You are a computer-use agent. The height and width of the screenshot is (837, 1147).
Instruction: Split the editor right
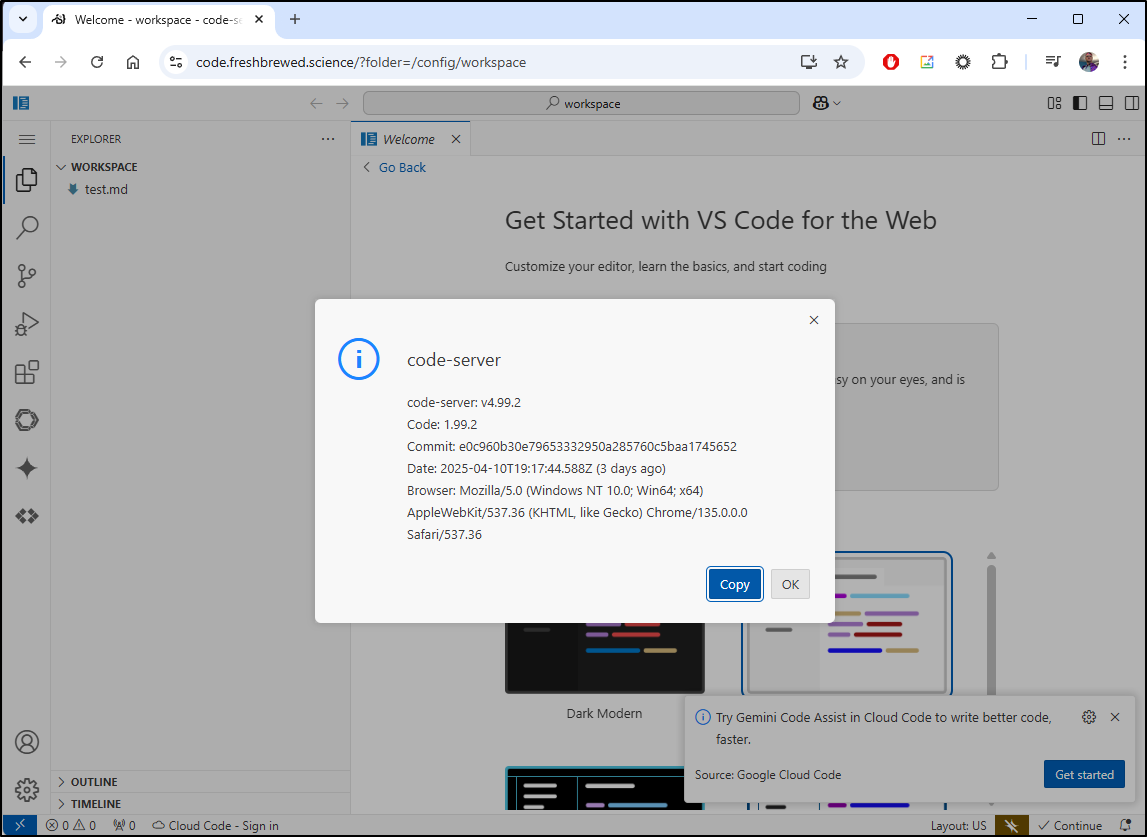tap(1098, 139)
